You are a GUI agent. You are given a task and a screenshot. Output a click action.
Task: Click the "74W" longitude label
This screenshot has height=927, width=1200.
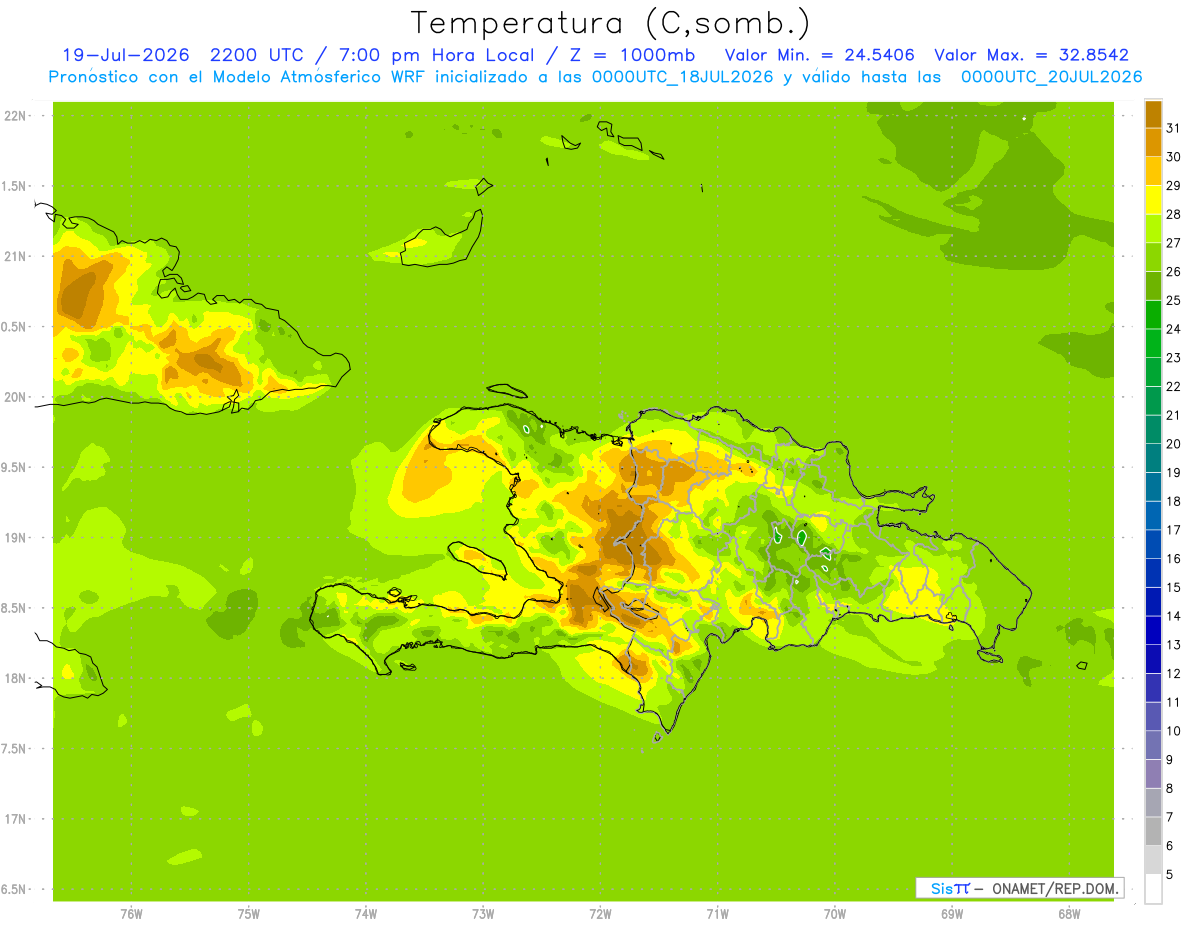[x=366, y=913]
